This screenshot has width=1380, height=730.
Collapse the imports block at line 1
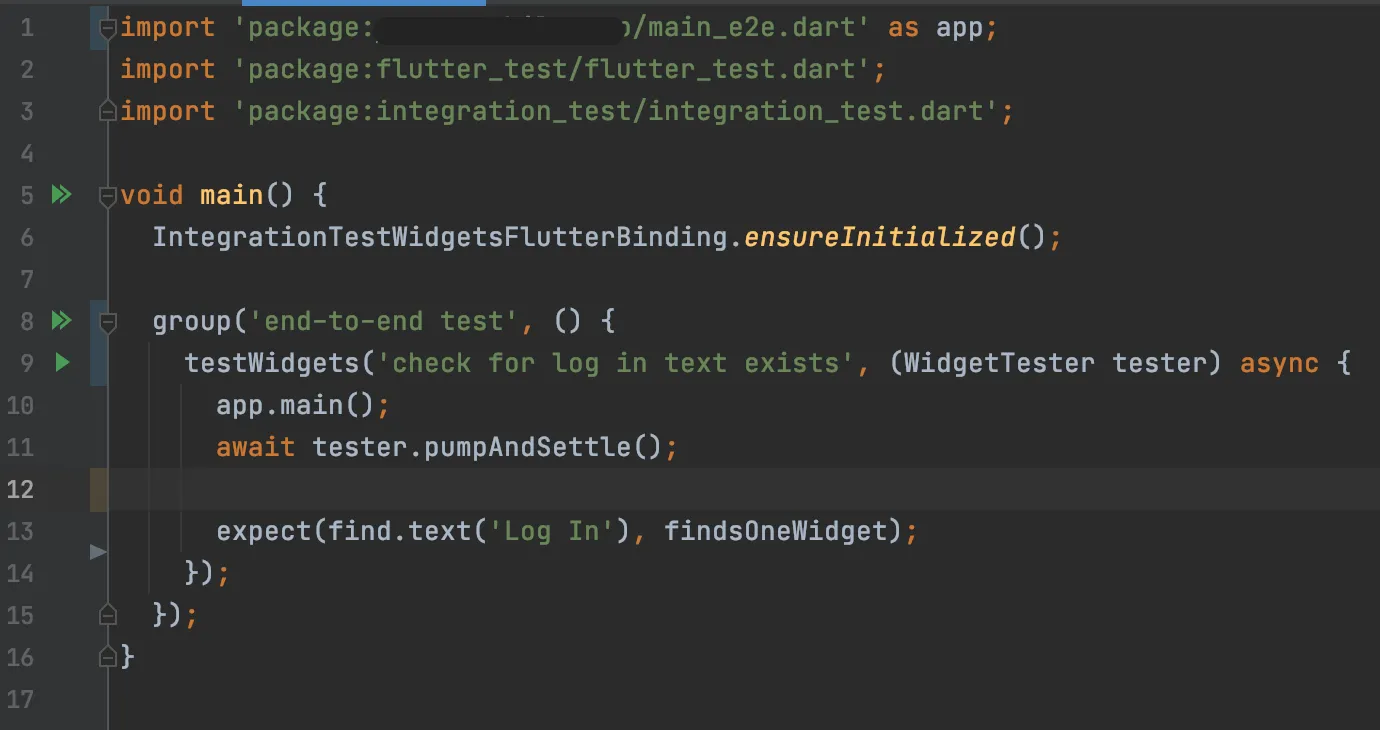pos(107,28)
